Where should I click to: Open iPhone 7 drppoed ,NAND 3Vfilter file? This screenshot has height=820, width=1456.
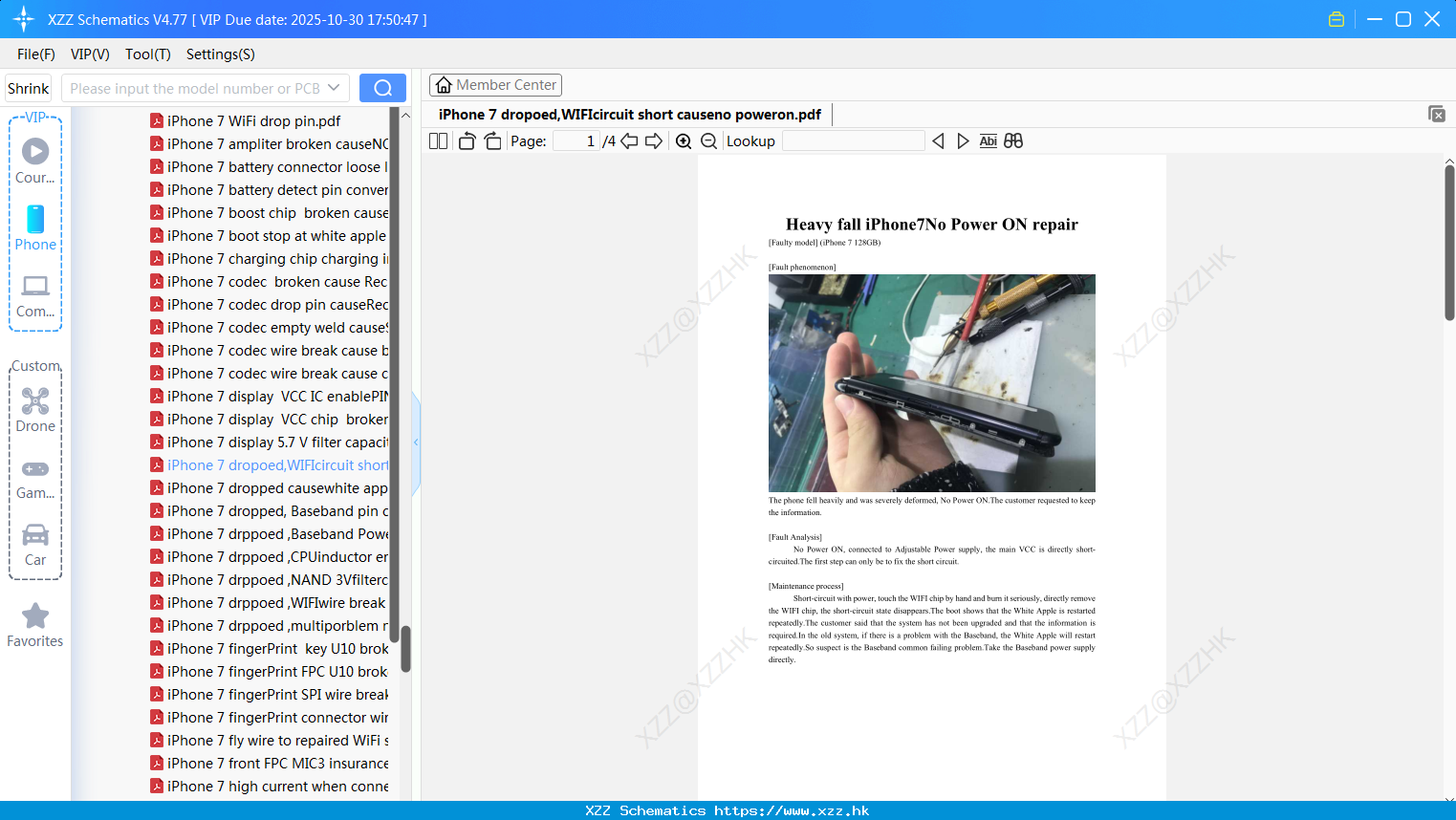click(269, 579)
